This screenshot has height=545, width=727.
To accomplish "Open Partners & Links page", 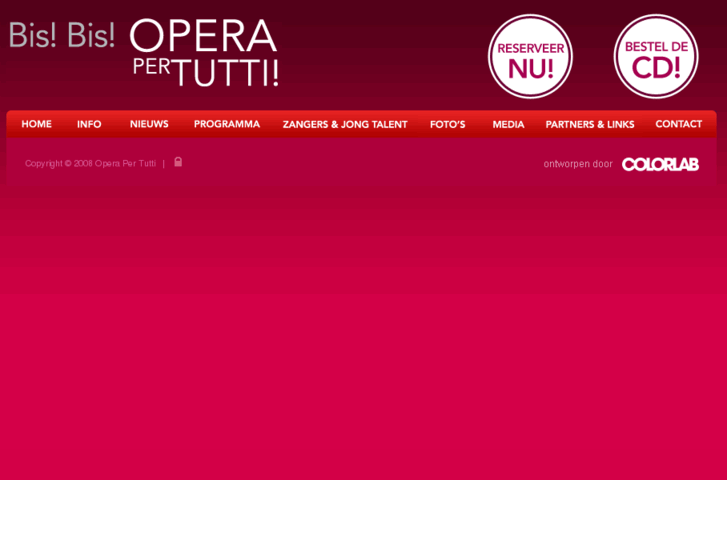I will [x=590, y=124].
